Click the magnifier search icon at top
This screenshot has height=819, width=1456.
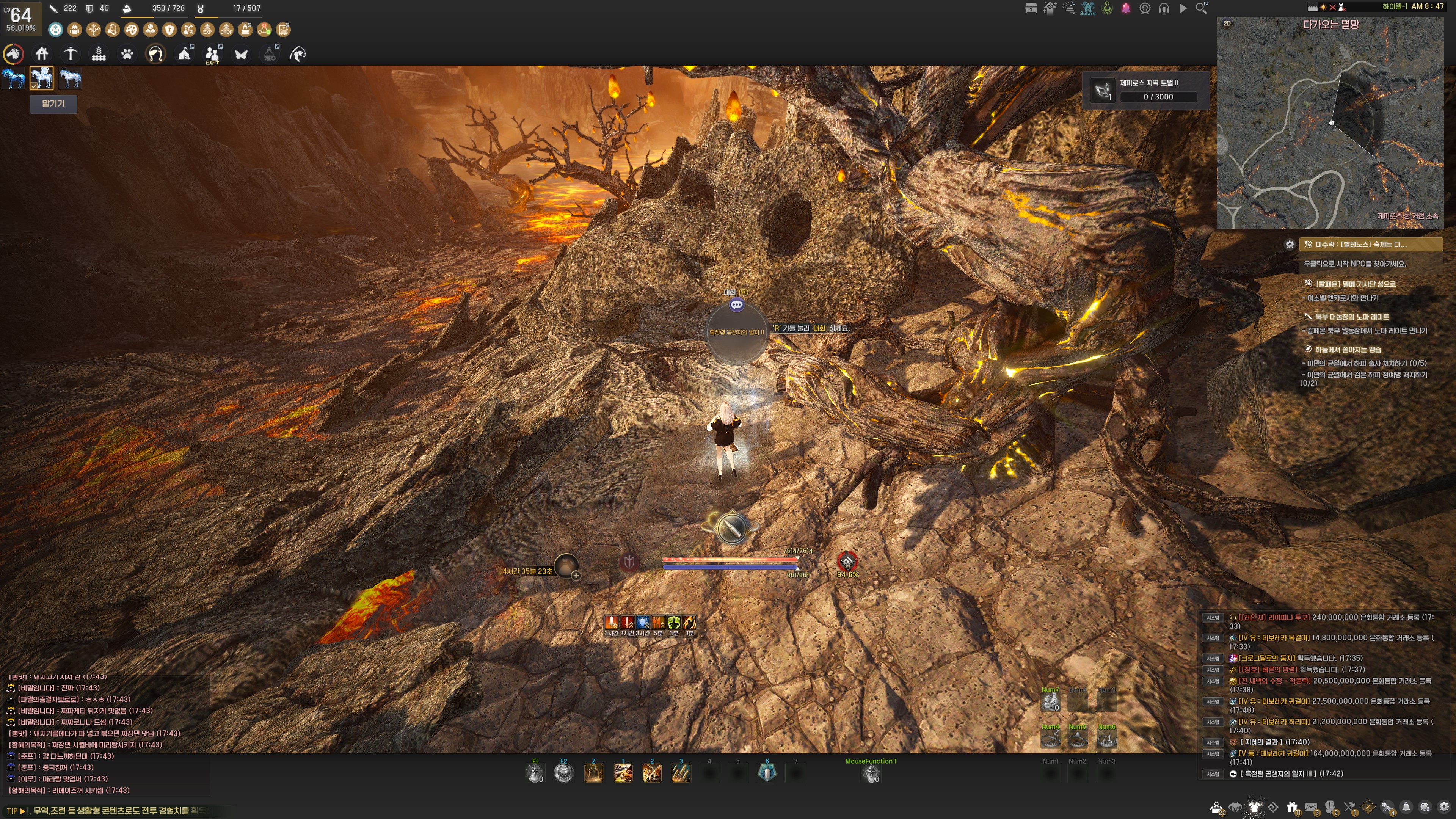pyautogui.click(x=1202, y=8)
